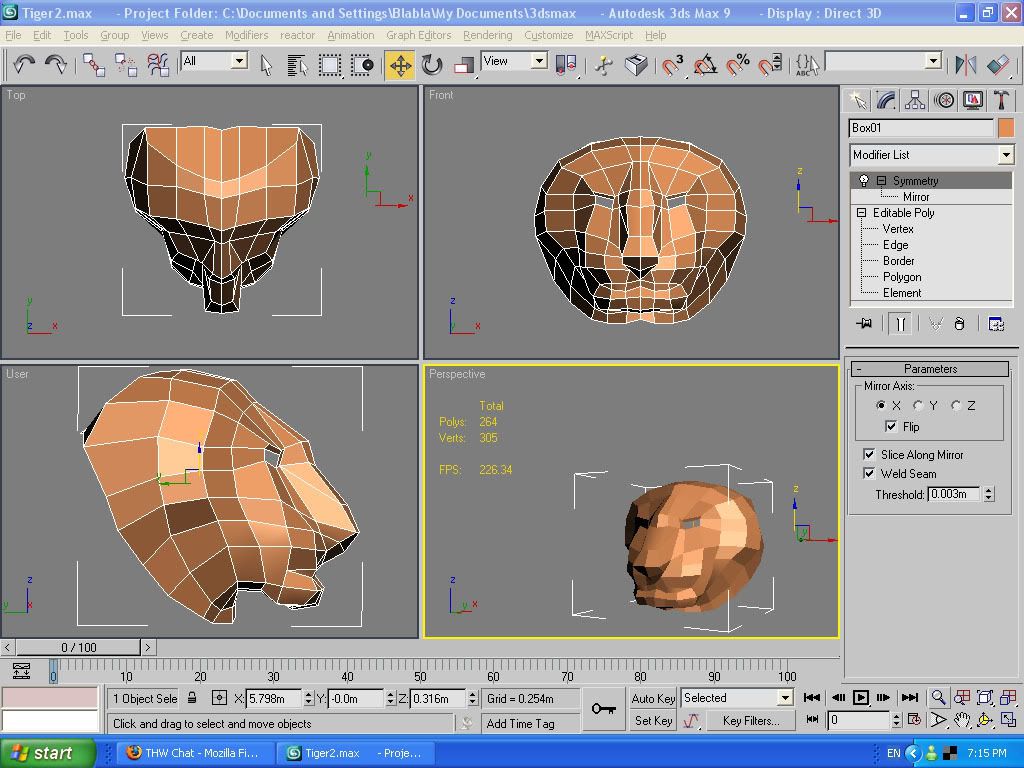
Task: Click the Auto Key button
Action: pos(653,698)
